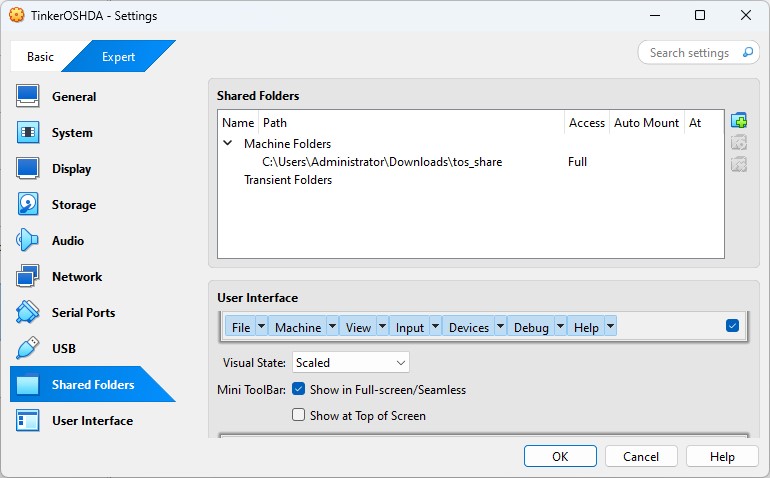Screen dimensions: 770x478
Task: Click the Machine Folders tree row label
Action: (287, 143)
